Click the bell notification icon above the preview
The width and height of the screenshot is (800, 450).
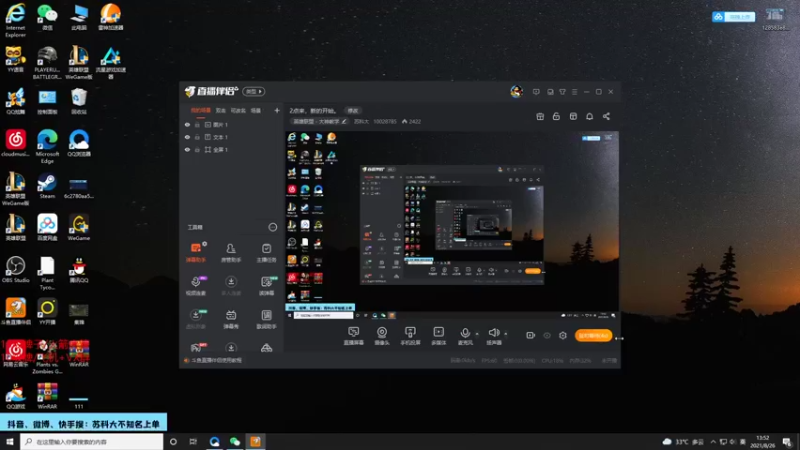(589, 116)
